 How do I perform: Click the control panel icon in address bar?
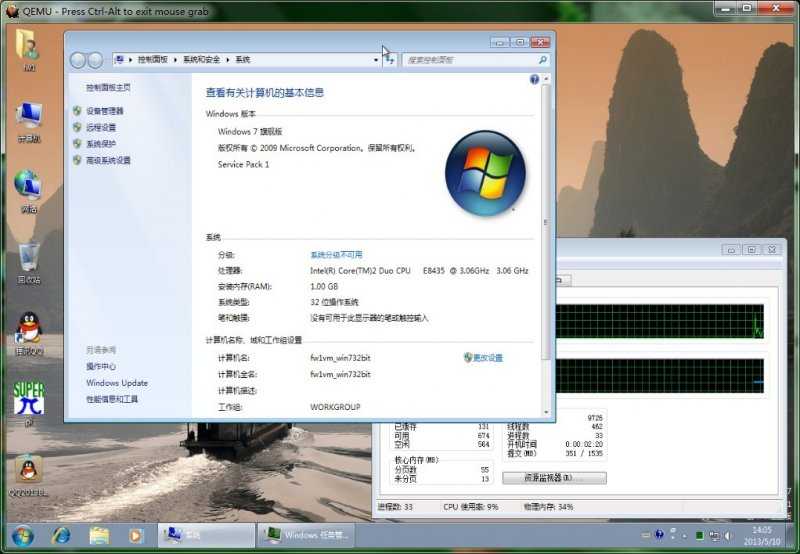click(119, 60)
